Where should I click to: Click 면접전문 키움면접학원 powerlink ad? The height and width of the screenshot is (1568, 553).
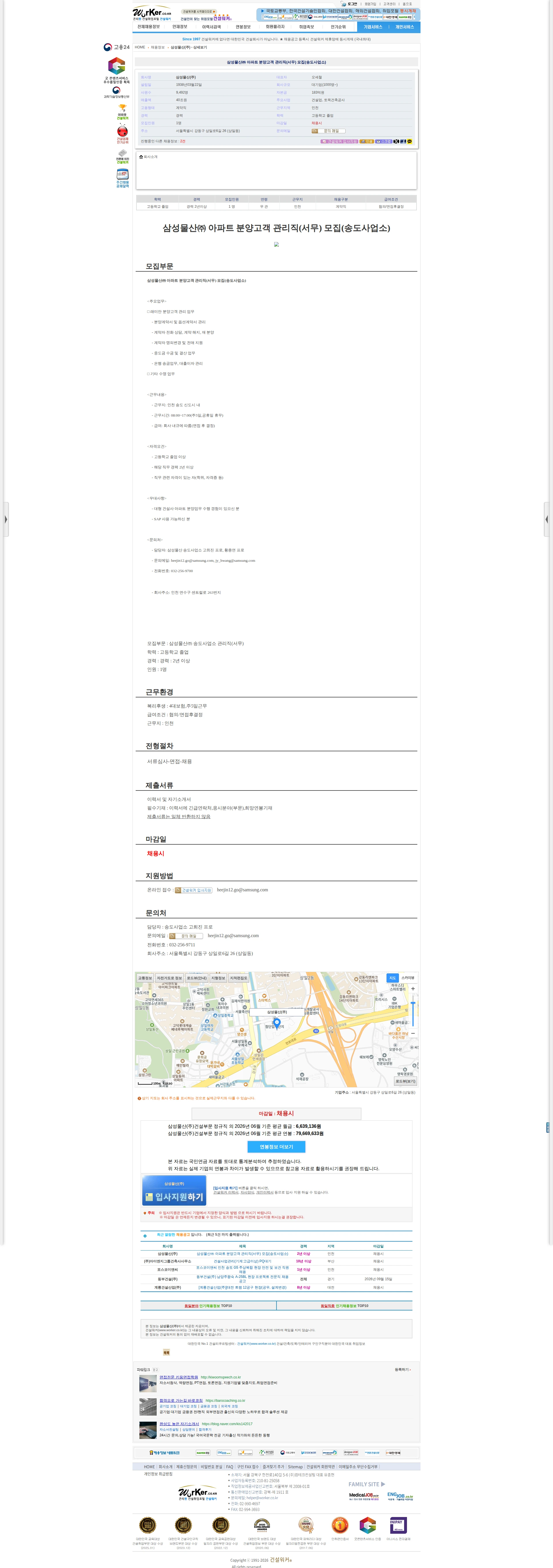click(x=179, y=1377)
